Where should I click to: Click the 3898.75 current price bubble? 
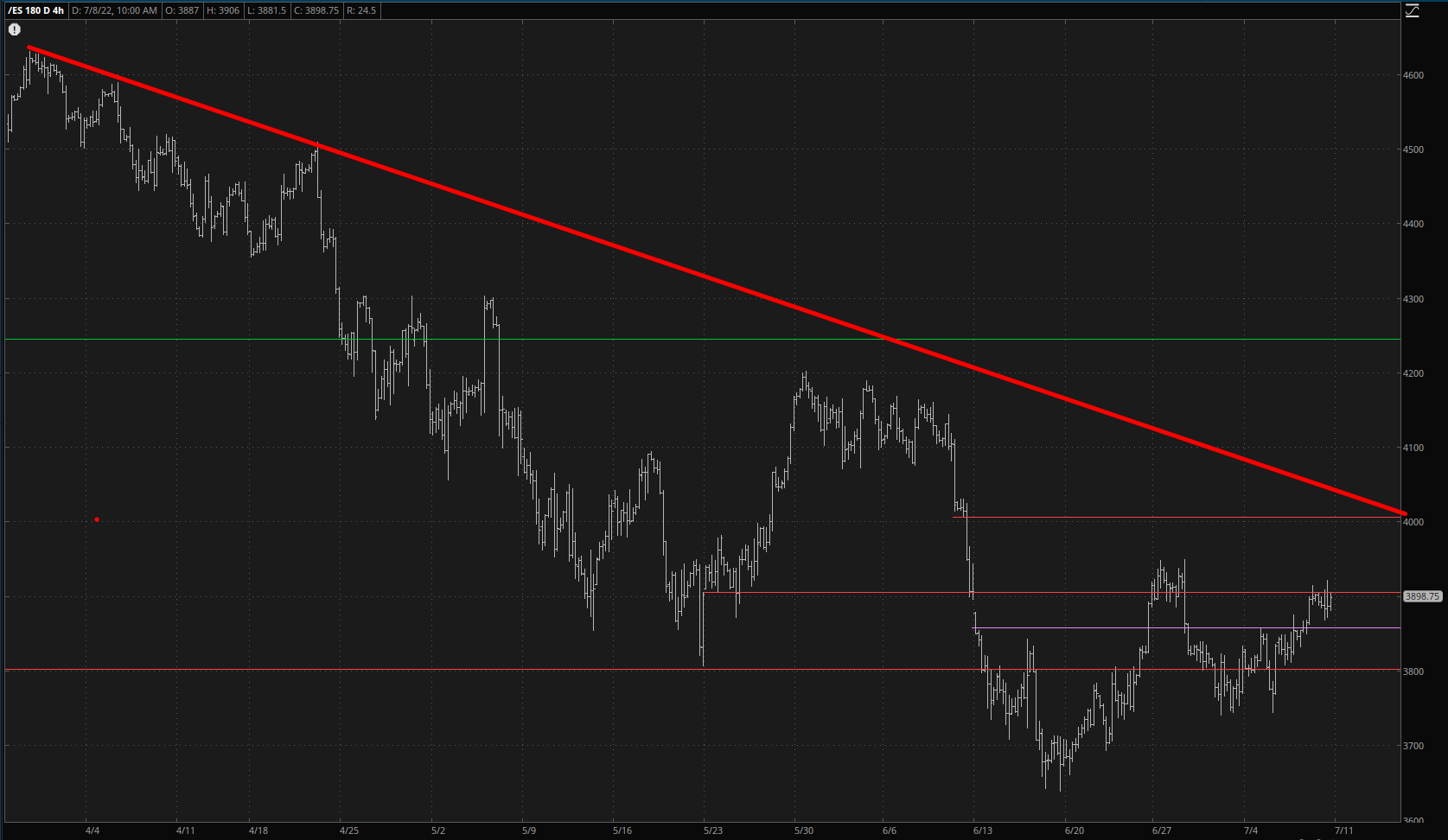1422,596
